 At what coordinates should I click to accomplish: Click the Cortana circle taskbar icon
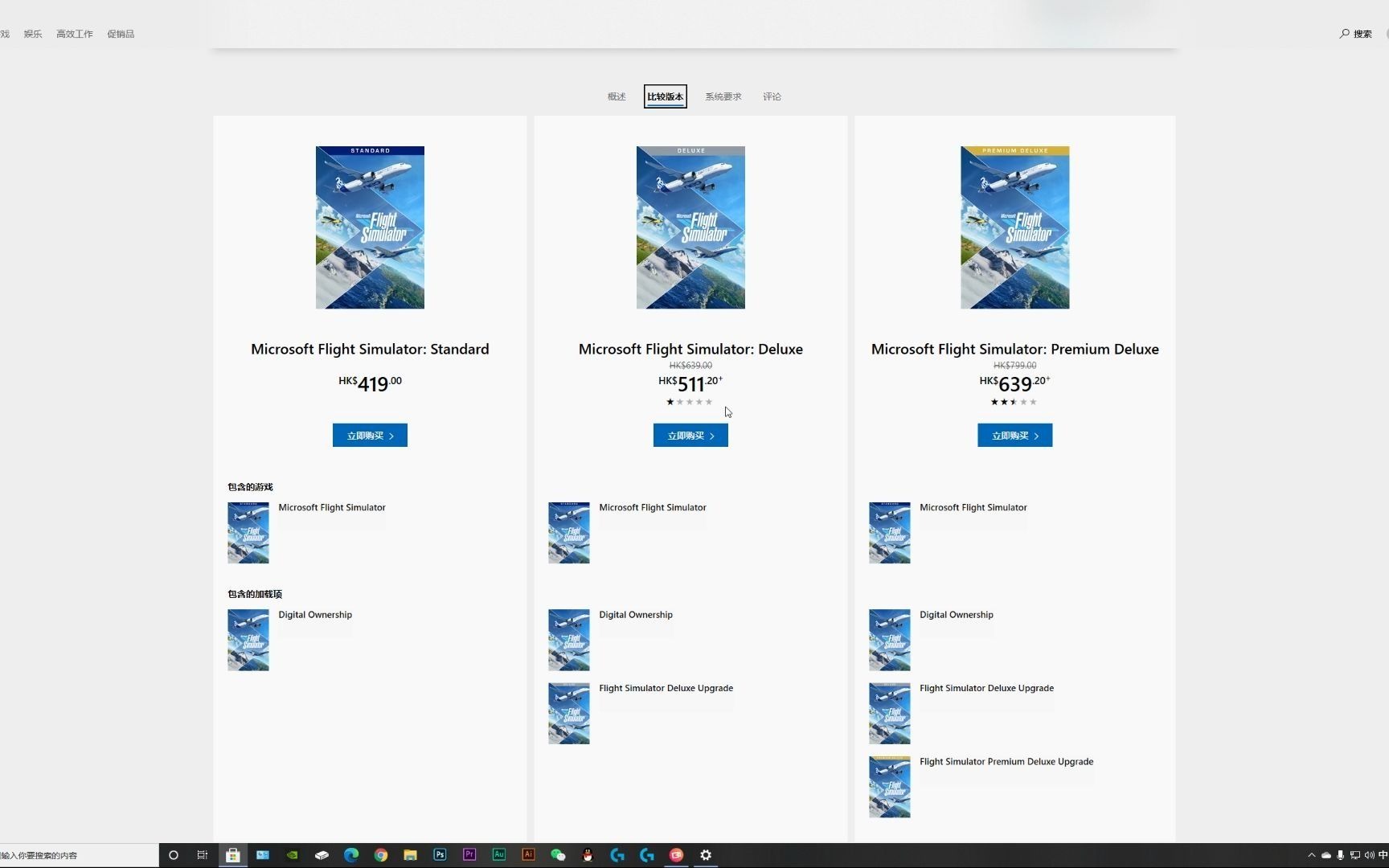click(x=173, y=855)
